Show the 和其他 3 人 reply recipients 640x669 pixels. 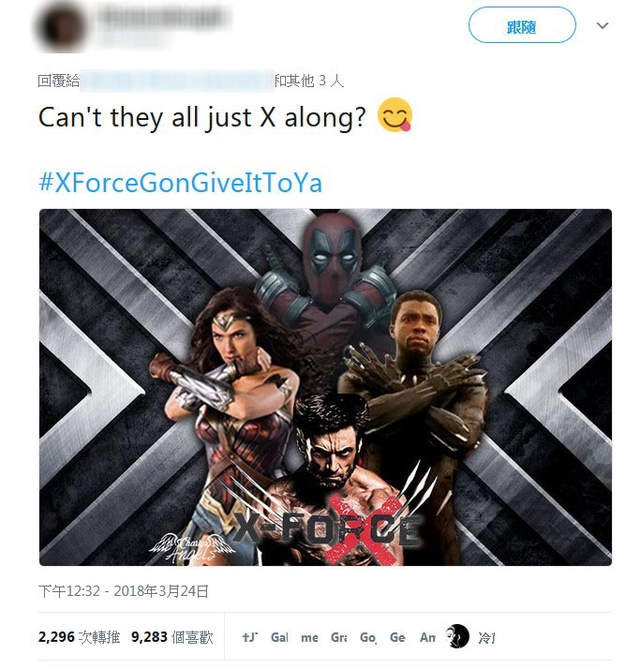pyautogui.click(x=309, y=80)
